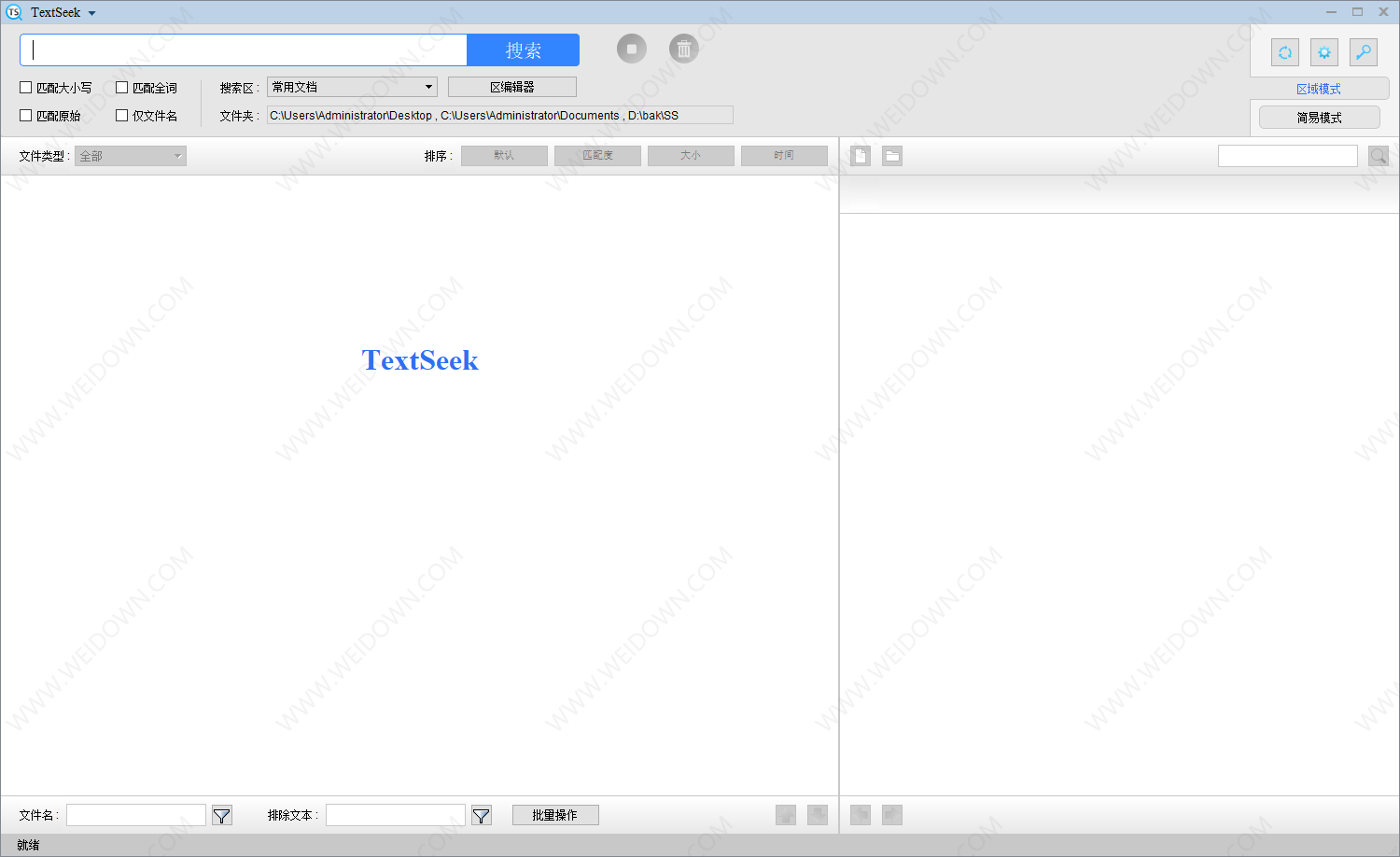This screenshot has width=1400, height=857.
Task: Click the 批量操作 button
Action: (x=554, y=815)
